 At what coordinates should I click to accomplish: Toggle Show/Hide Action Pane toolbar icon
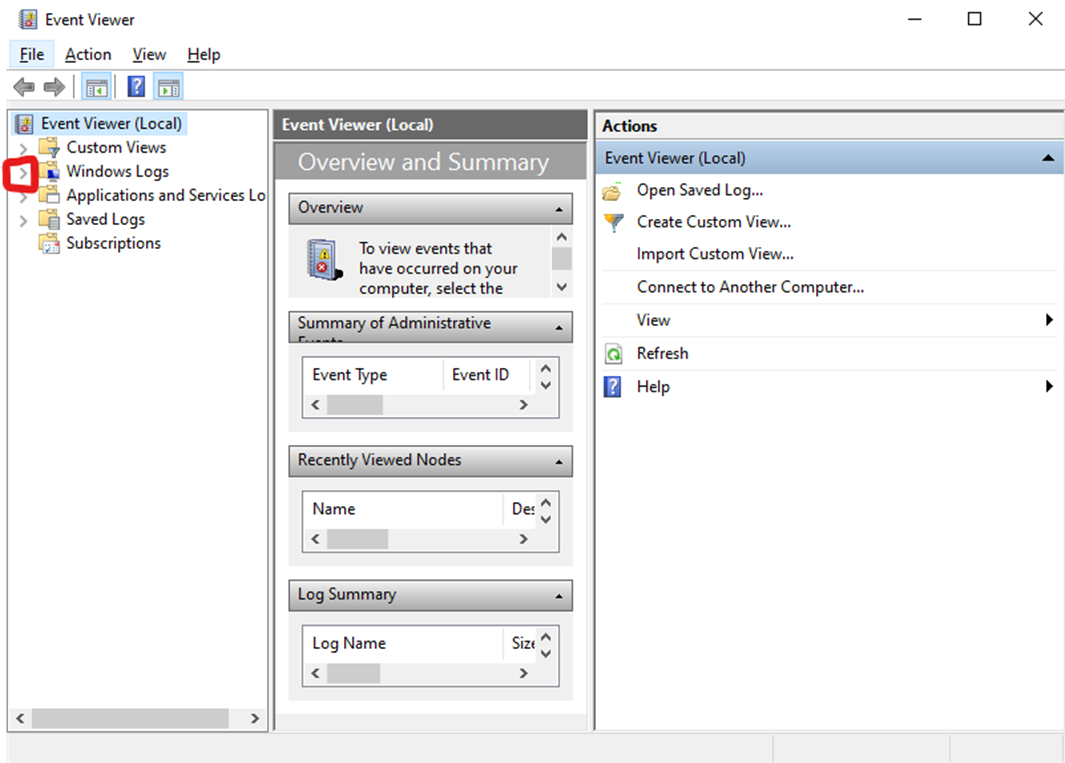(169, 87)
